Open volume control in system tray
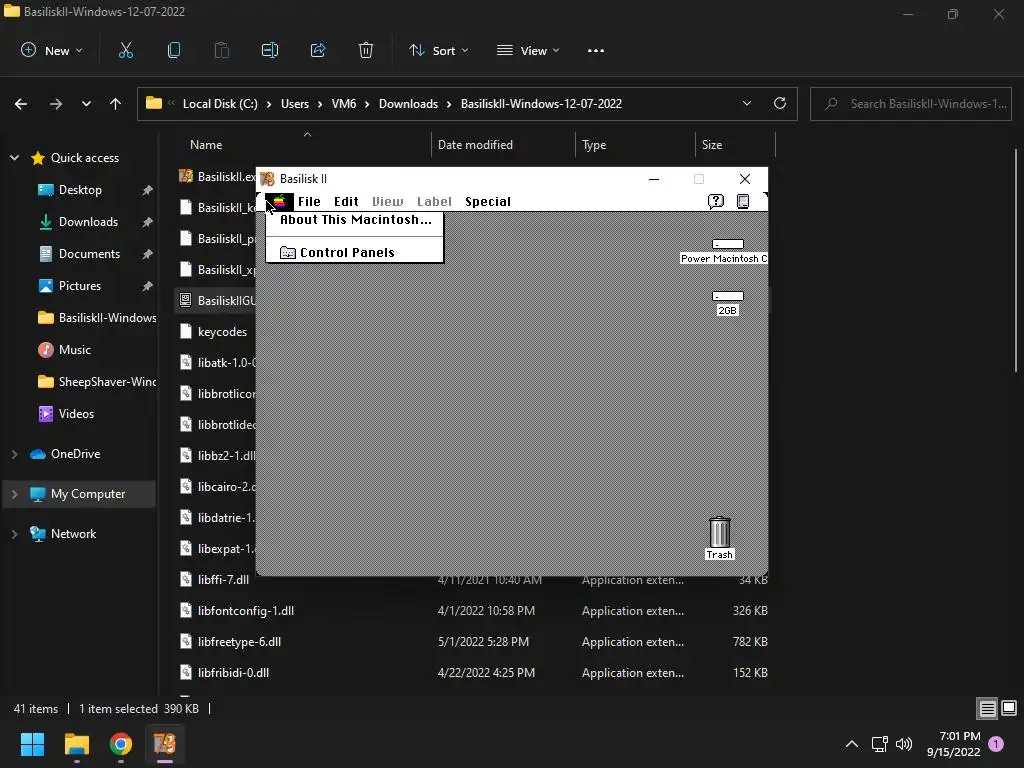Viewport: 1024px width, 768px height. (904, 744)
